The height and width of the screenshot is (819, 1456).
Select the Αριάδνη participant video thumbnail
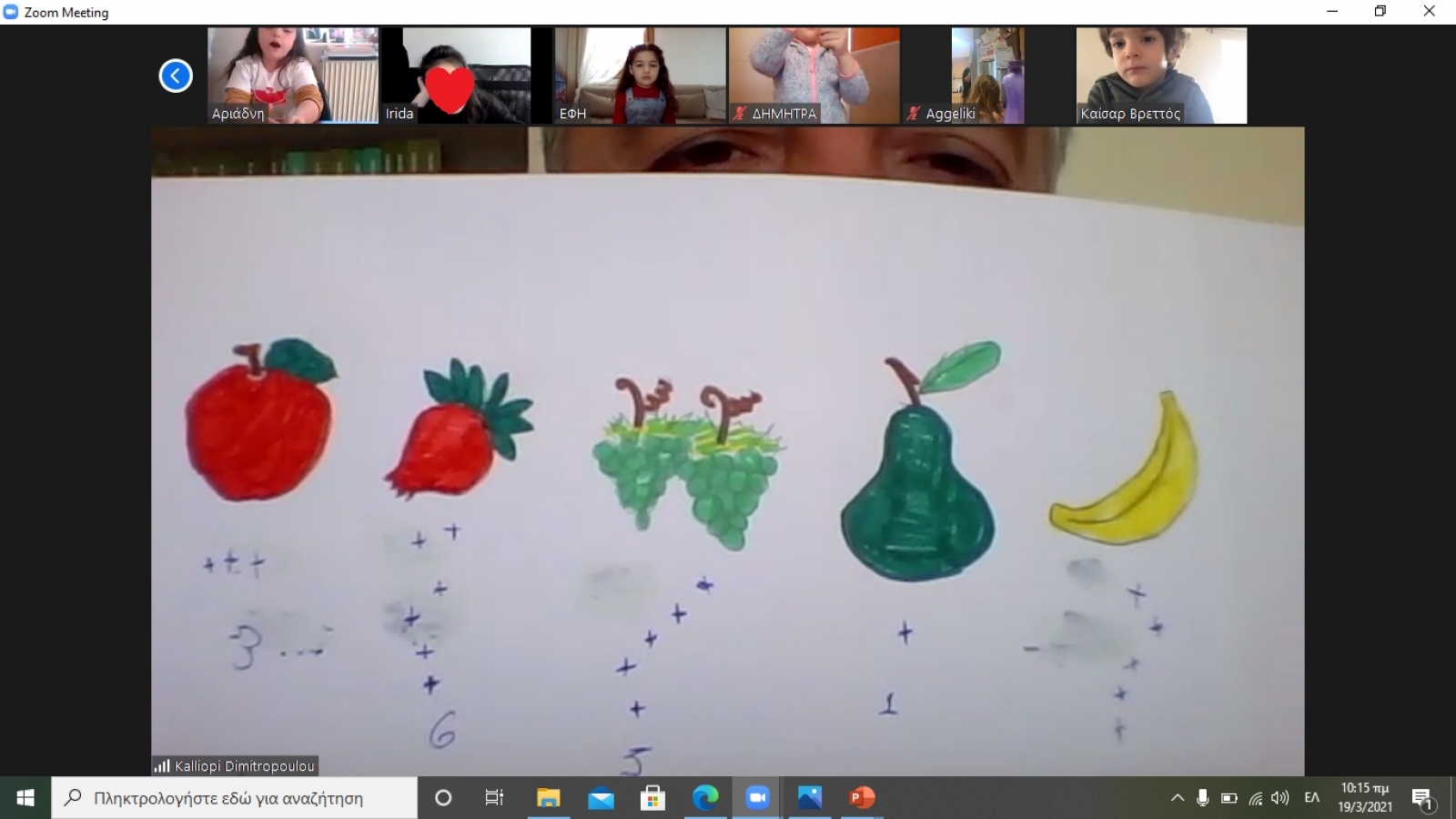(x=292, y=75)
